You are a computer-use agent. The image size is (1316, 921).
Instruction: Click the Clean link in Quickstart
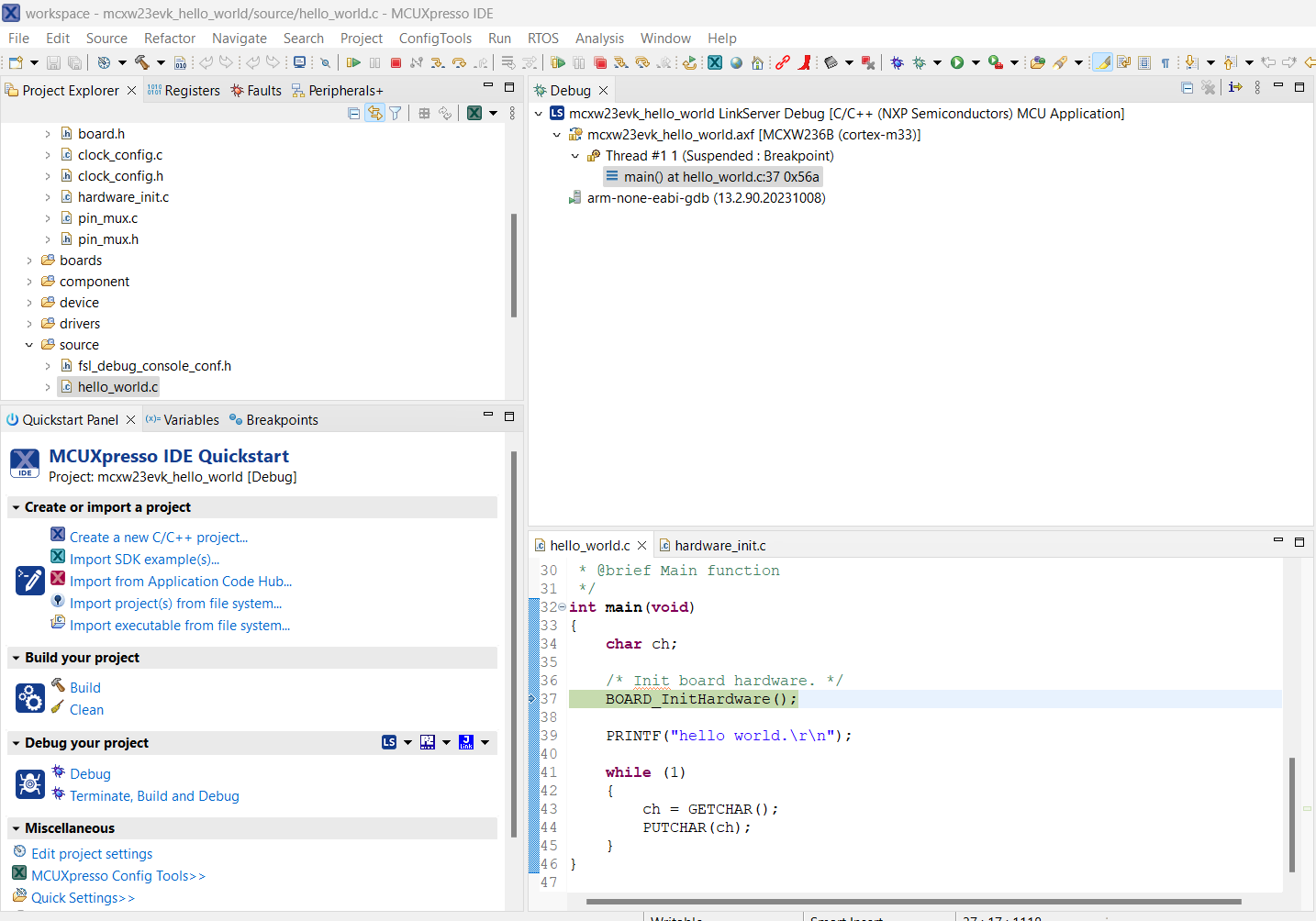pos(86,710)
